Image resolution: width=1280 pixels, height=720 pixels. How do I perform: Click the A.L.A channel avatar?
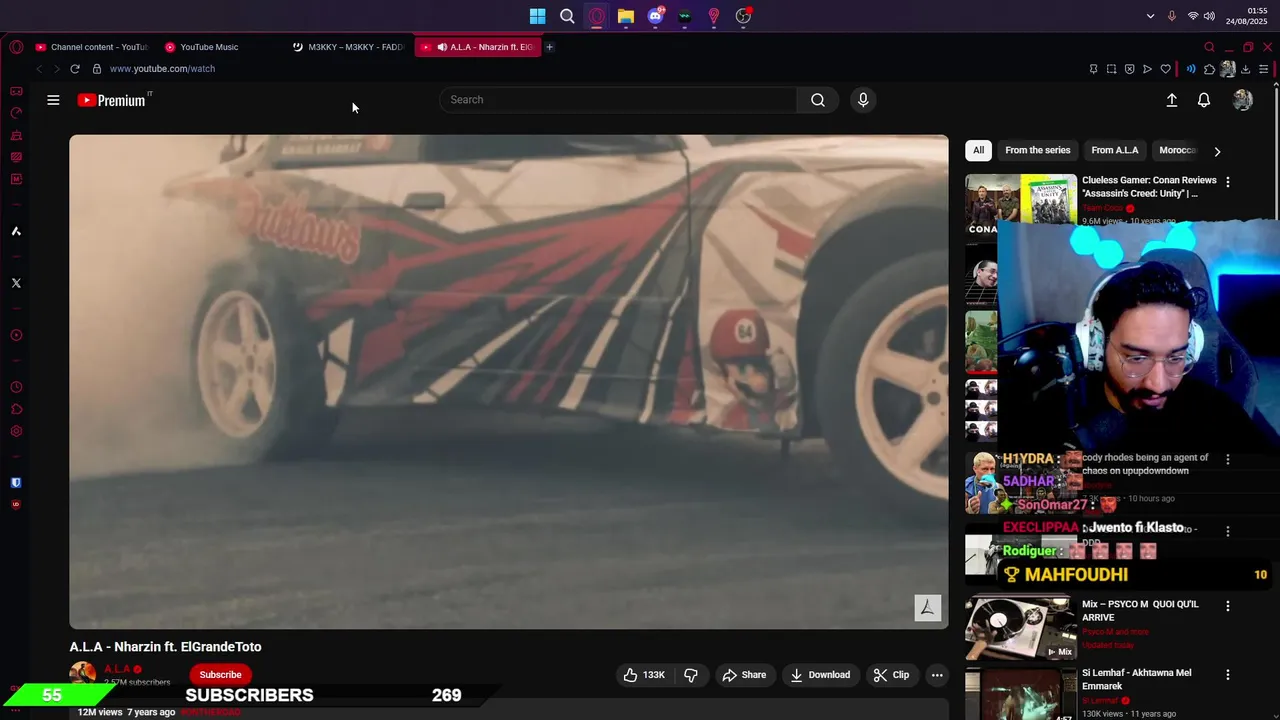click(x=83, y=675)
